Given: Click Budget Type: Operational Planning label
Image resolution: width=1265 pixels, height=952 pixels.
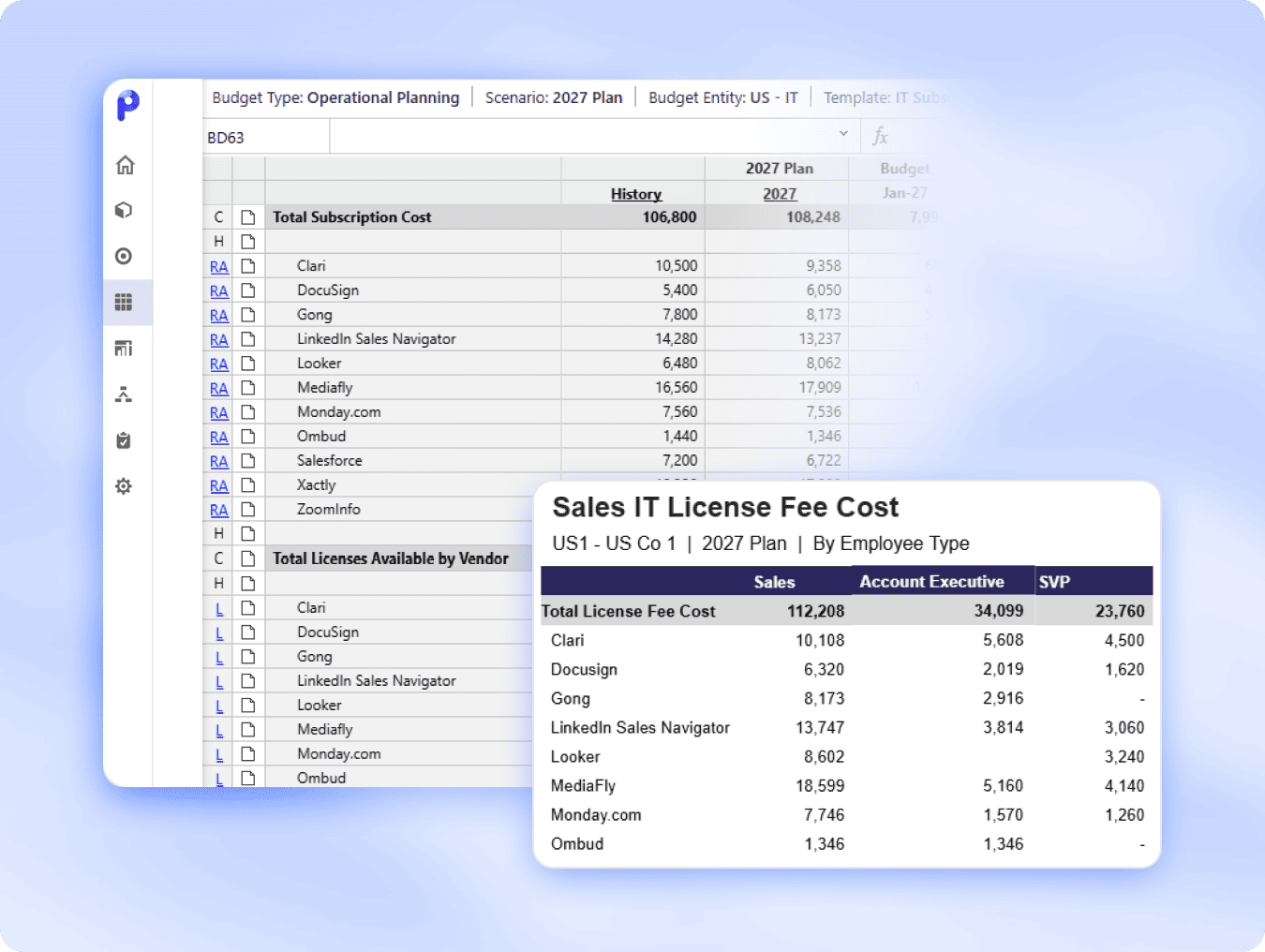Looking at the screenshot, I should click(x=335, y=97).
